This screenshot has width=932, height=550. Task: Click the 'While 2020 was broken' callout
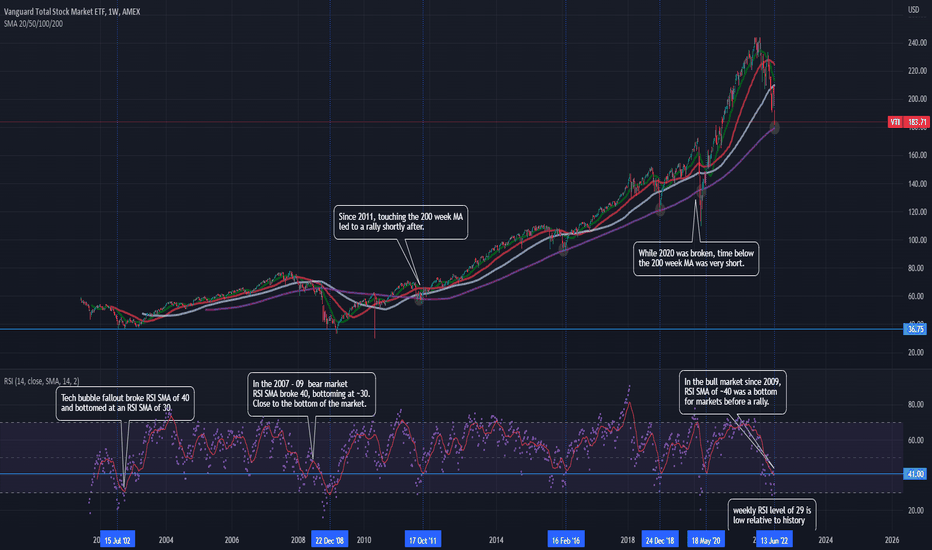[x=696, y=259]
